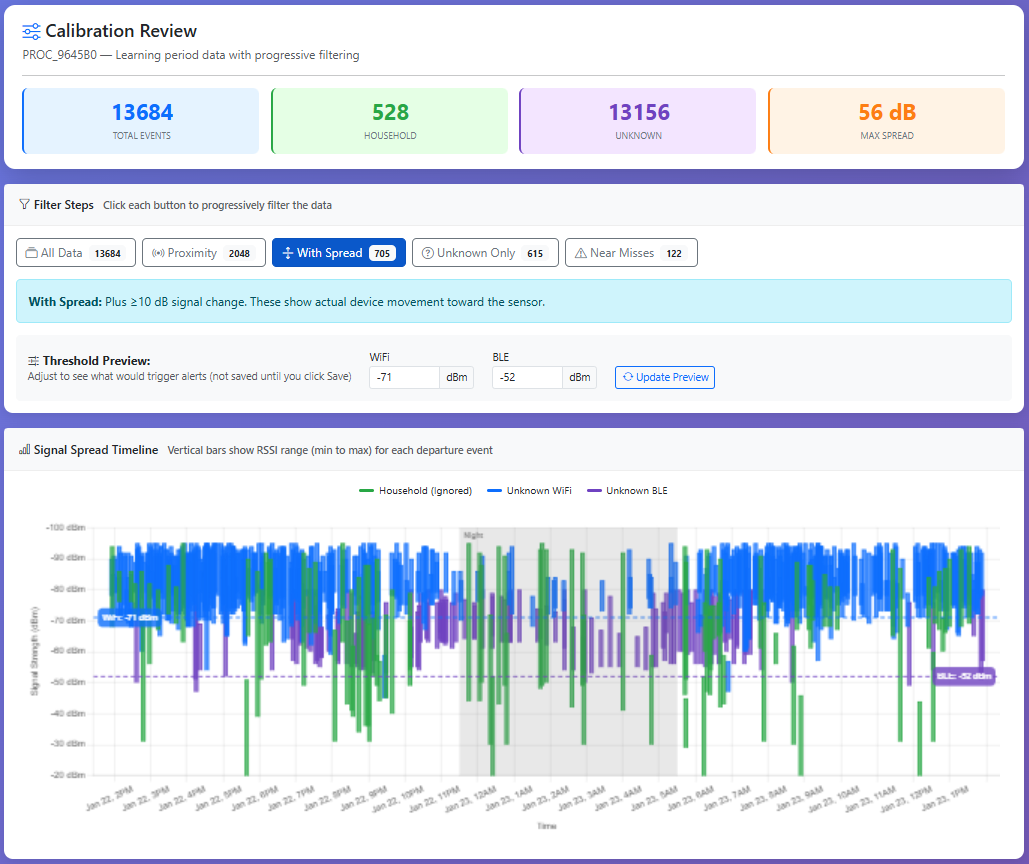Toggle Household (Ignored) legend series
Viewport: 1029px width, 864px height.
coord(415,491)
